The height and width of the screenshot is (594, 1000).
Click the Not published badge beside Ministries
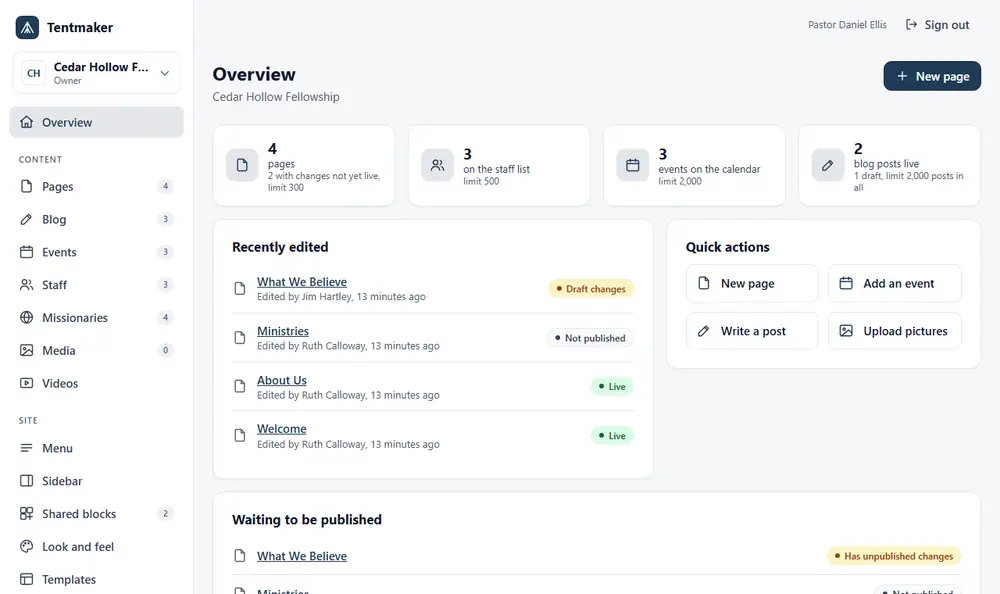pos(591,338)
